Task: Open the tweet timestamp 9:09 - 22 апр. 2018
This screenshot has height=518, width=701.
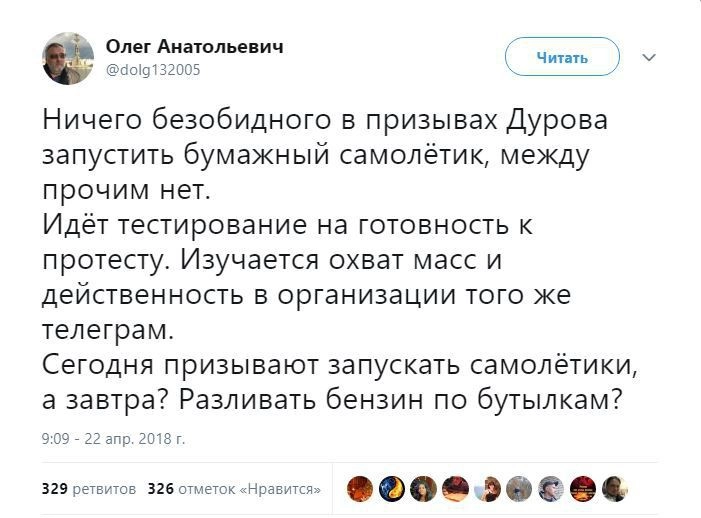Action: [113, 438]
